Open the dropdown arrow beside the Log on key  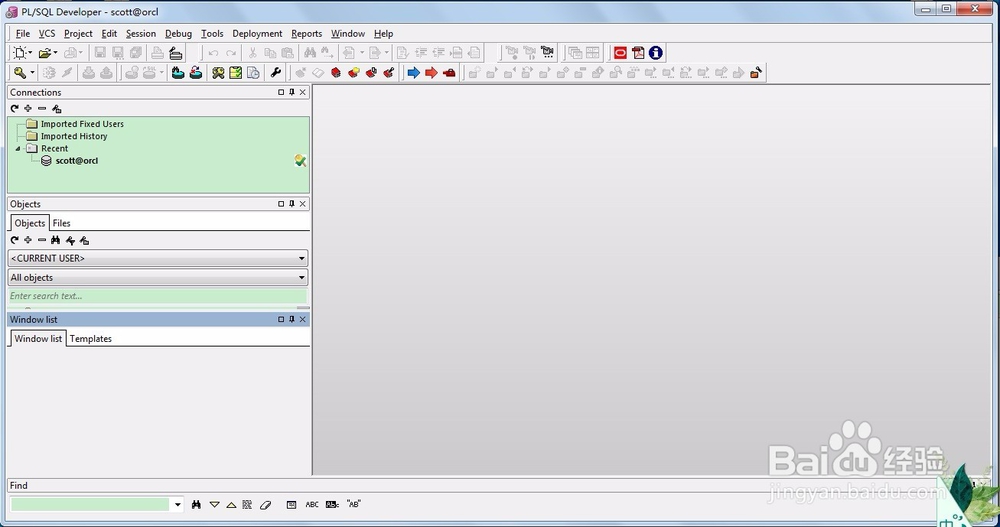33,73
